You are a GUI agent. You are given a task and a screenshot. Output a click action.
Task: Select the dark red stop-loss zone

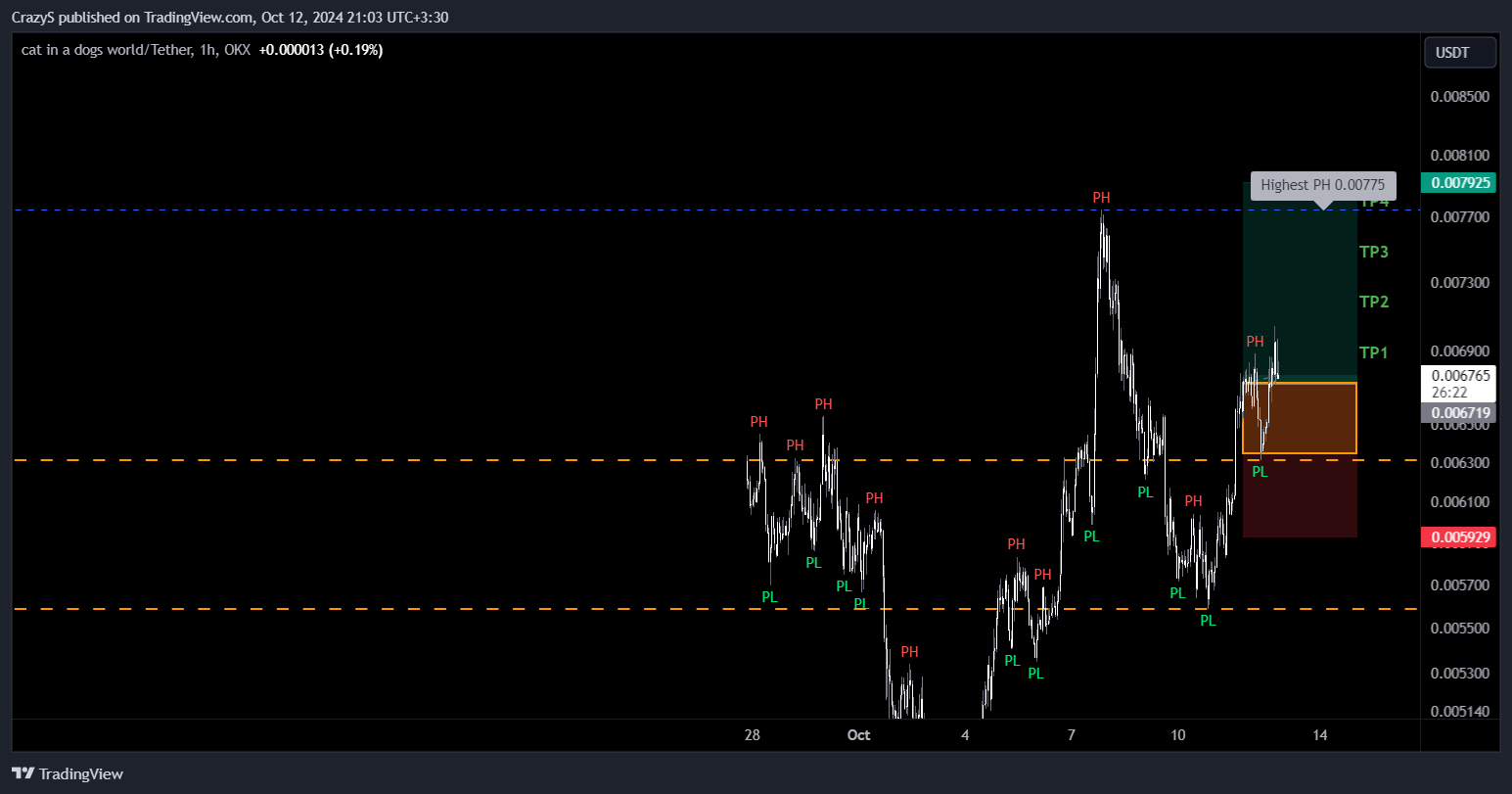coord(1300,496)
